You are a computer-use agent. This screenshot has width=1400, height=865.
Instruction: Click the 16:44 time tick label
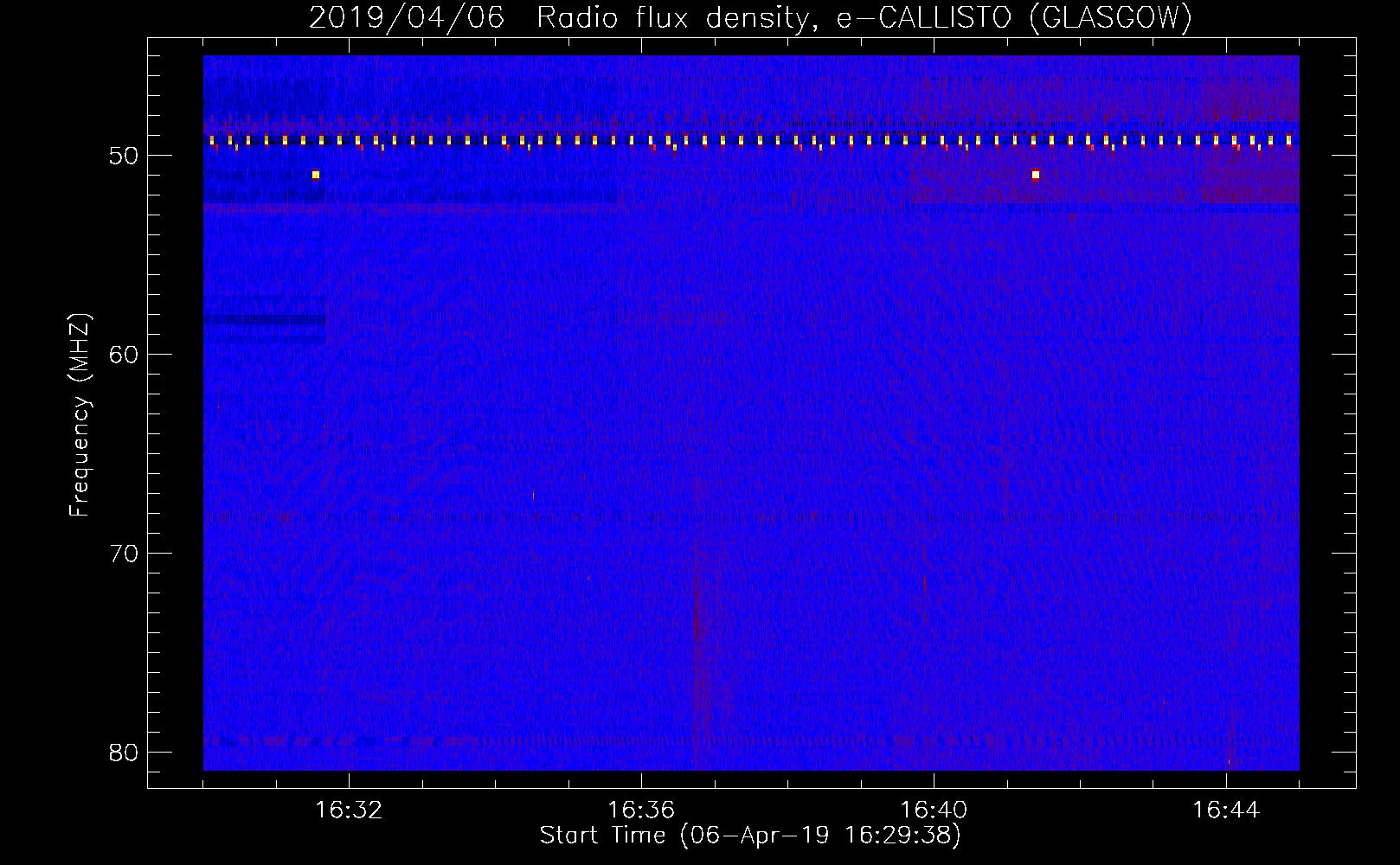point(1226,811)
